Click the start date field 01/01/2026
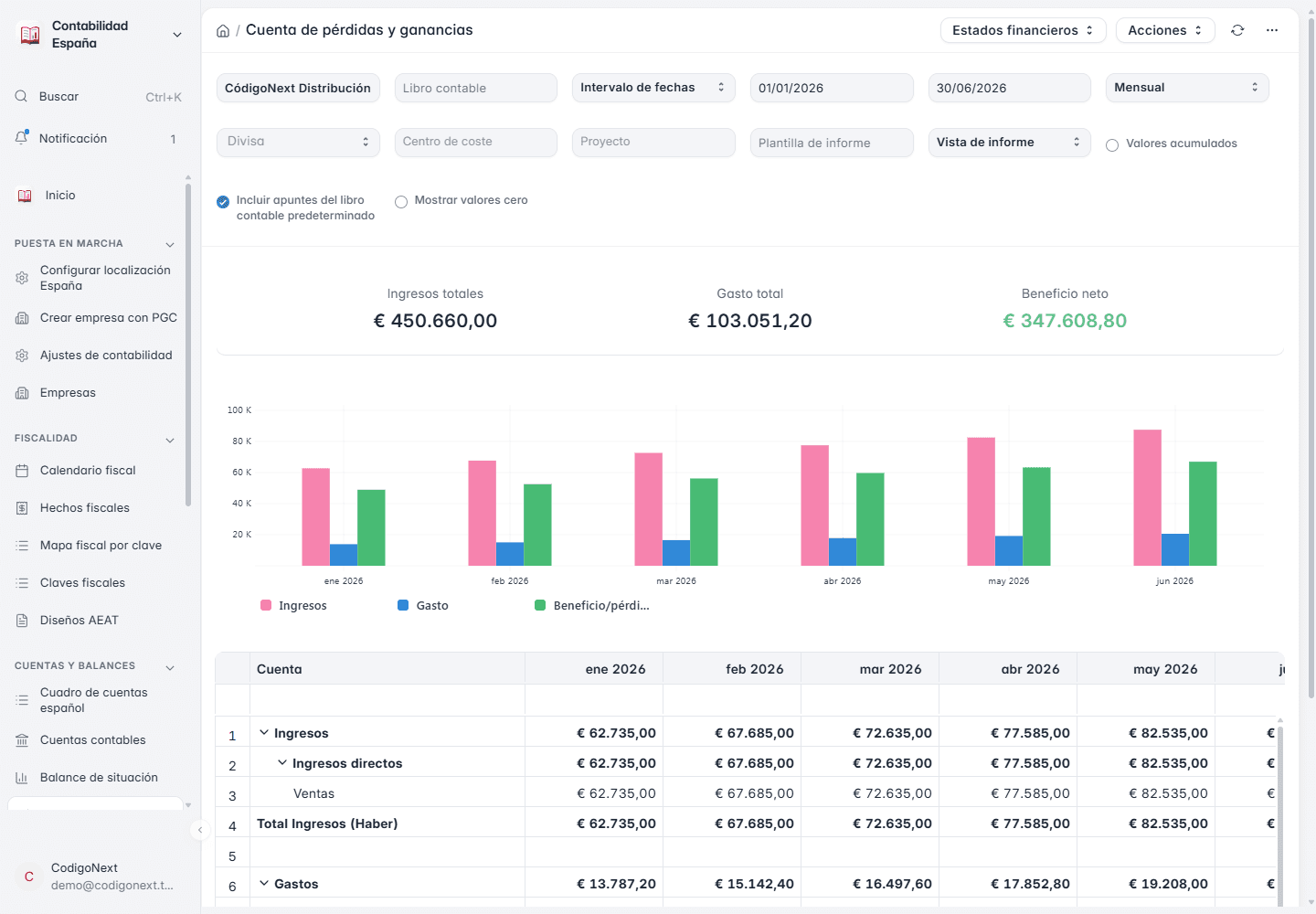Image resolution: width=1316 pixels, height=914 pixels. [x=832, y=88]
